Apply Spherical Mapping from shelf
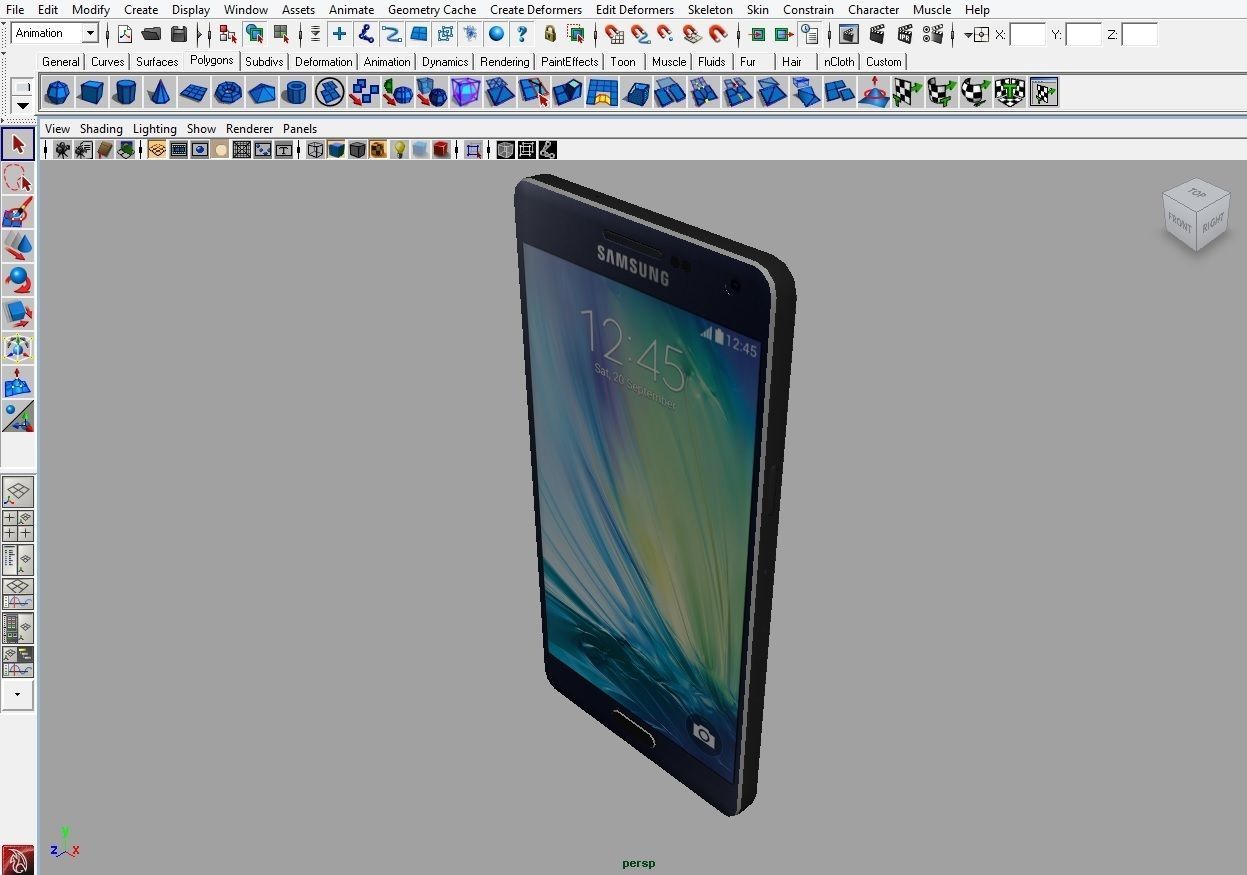The width and height of the screenshot is (1247, 875). click(x=975, y=93)
